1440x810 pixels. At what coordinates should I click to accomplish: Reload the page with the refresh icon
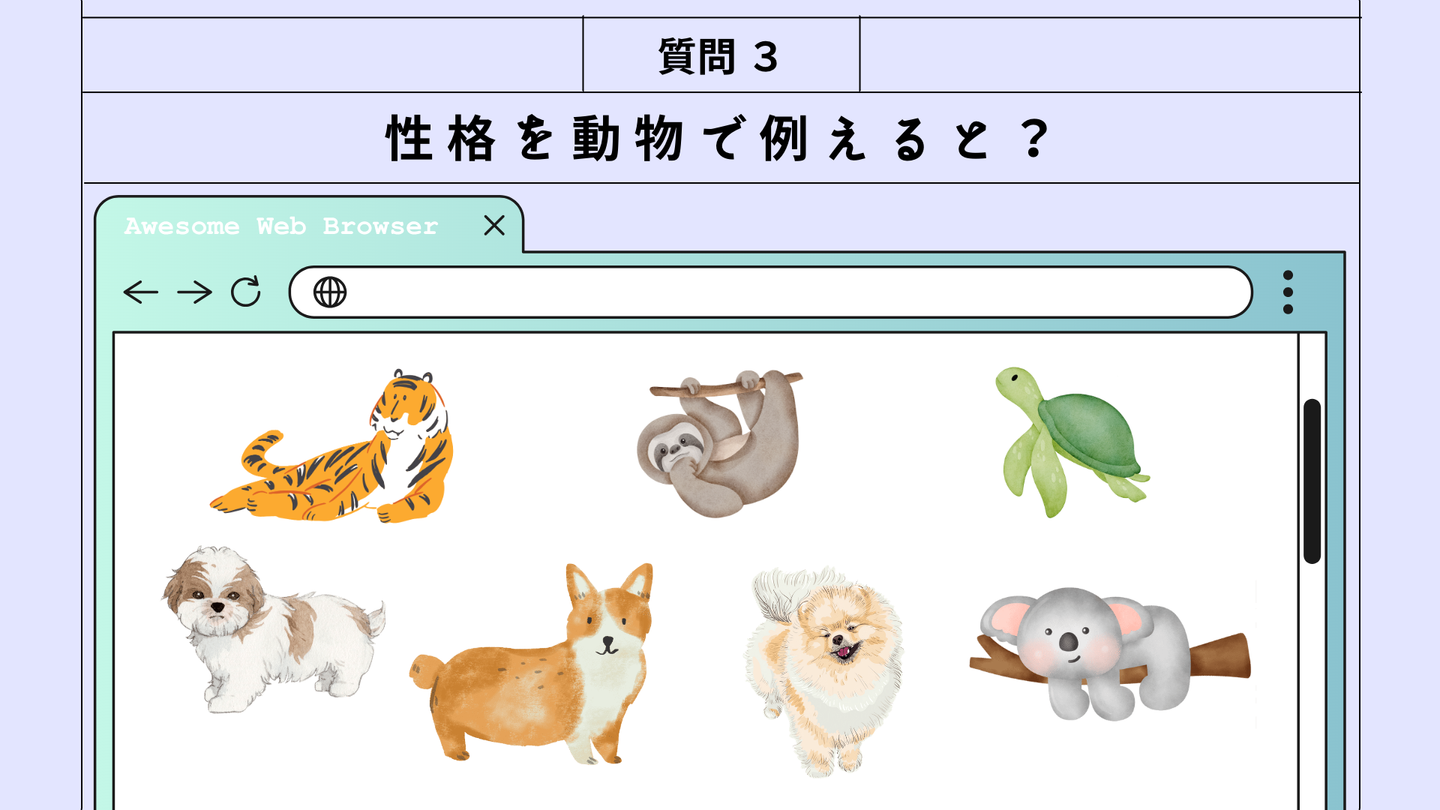point(246,292)
